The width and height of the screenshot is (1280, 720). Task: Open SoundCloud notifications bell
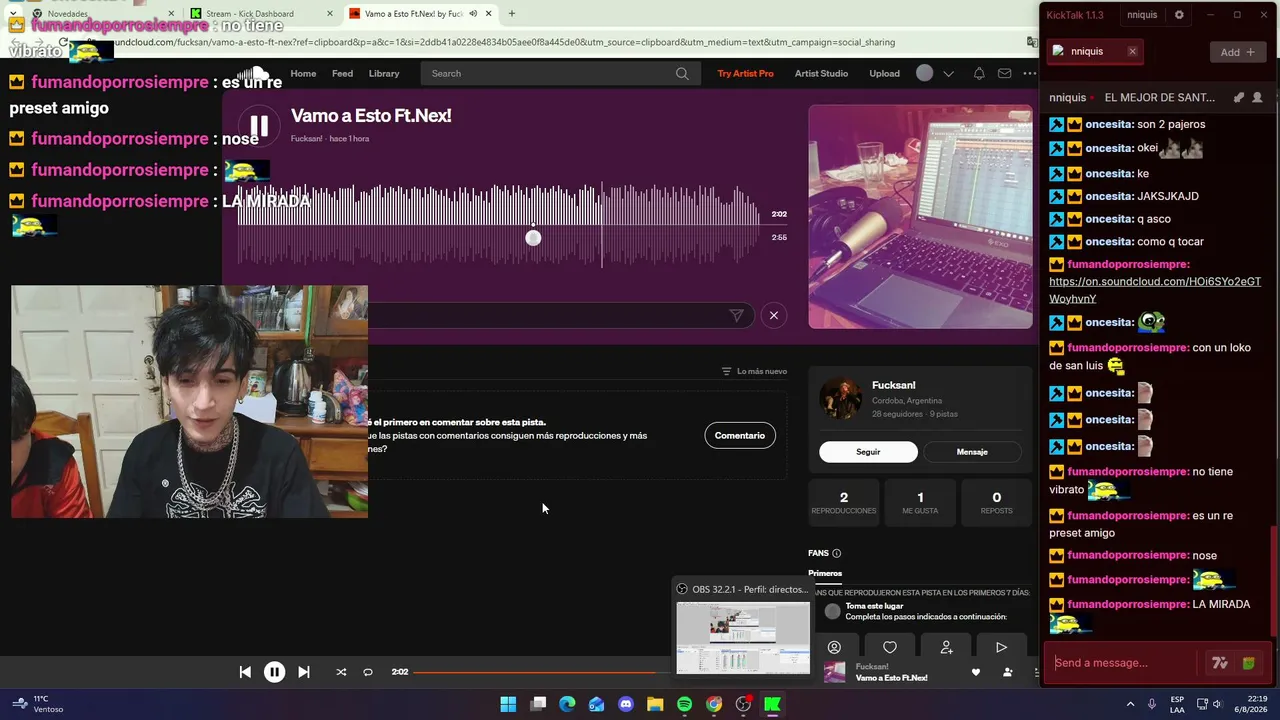tap(979, 73)
